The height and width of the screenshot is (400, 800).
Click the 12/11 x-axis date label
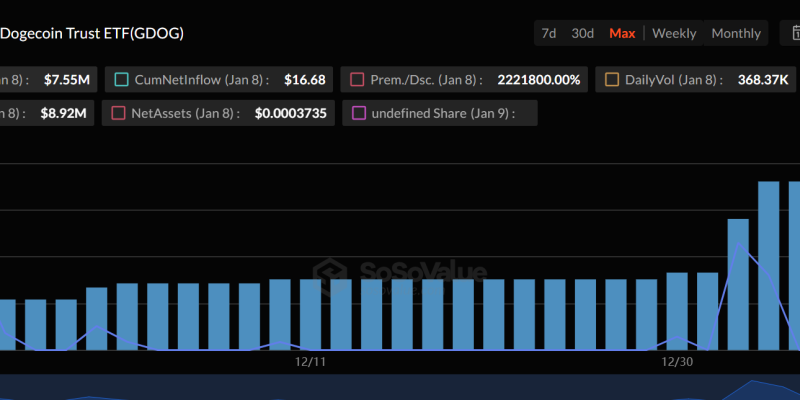pyautogui.click(x=310, y=360)
